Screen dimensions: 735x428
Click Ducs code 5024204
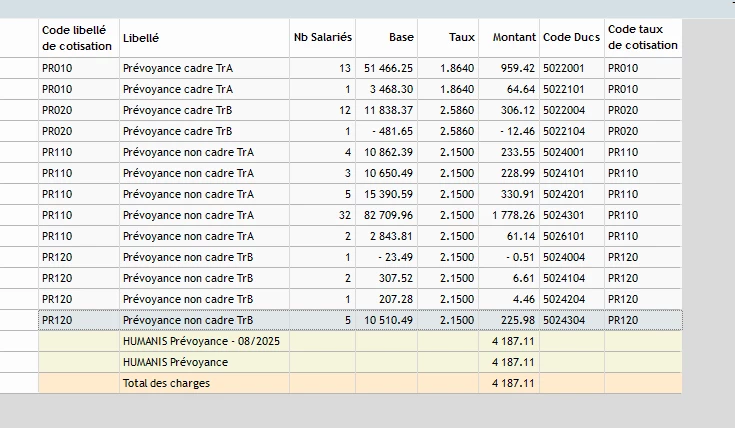click(x=564, y=300)
